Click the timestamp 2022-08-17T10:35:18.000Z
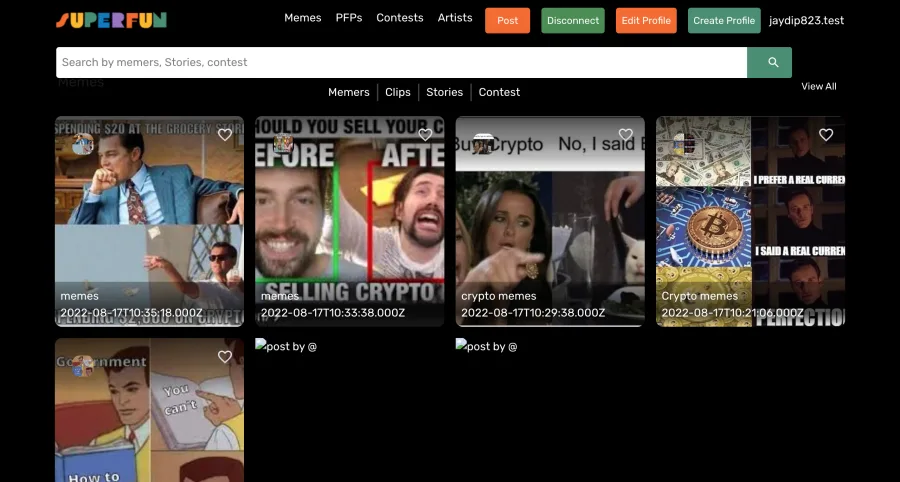900x482 pixels. tap(131, 313)
